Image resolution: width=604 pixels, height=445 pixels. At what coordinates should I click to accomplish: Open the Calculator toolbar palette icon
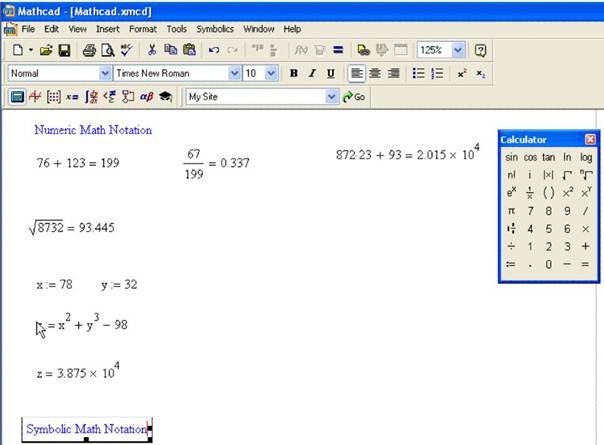coord(17,97)
